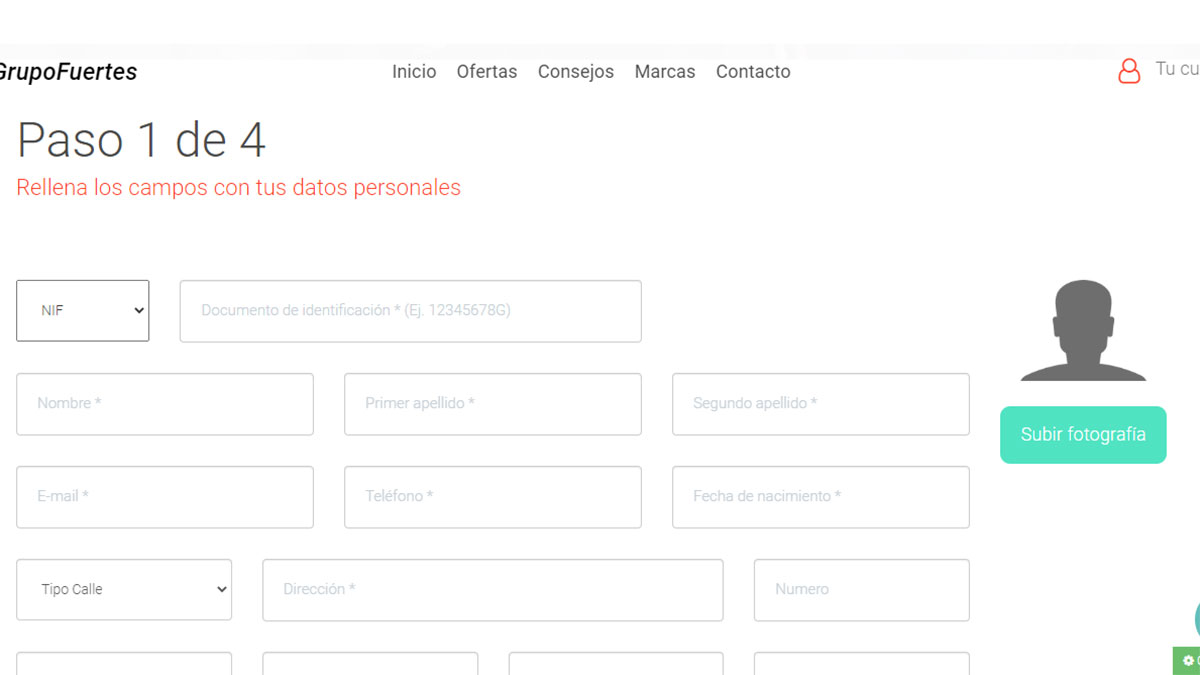Viewport: 1200px width, 675px height.
Task: Open the NIF document type selector
Action: coord(82,310)
